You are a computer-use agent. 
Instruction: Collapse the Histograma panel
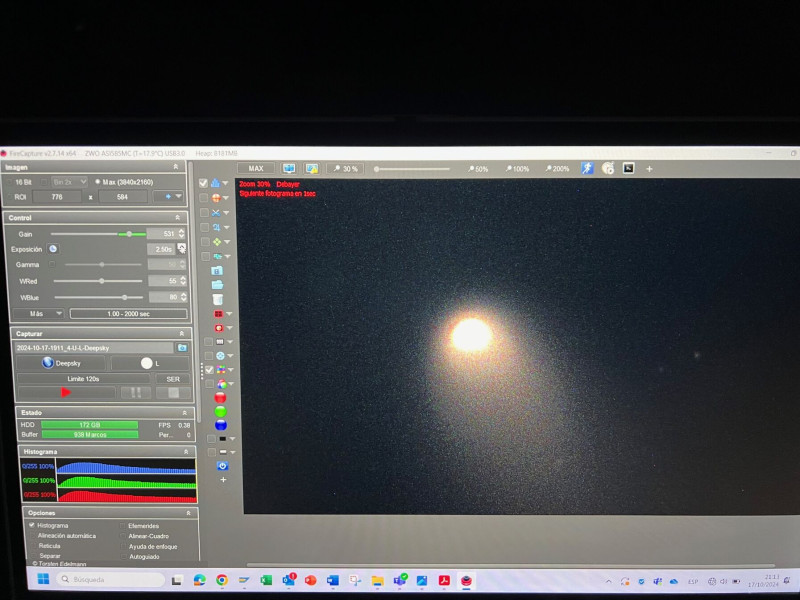(186, 452)
